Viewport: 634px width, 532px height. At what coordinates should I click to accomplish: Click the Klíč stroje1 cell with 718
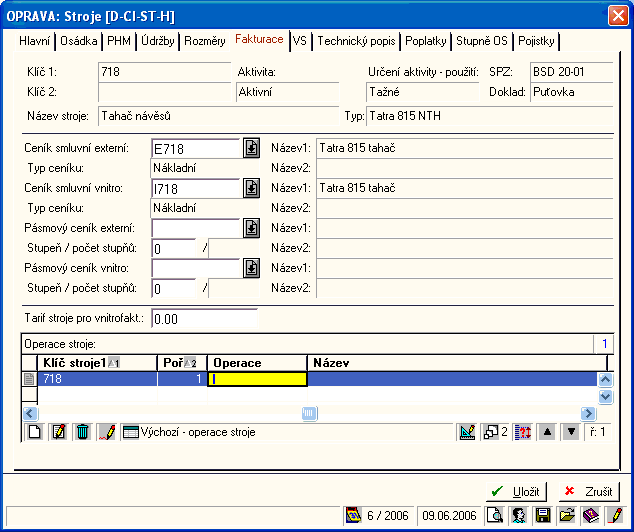tap(97, 379)
